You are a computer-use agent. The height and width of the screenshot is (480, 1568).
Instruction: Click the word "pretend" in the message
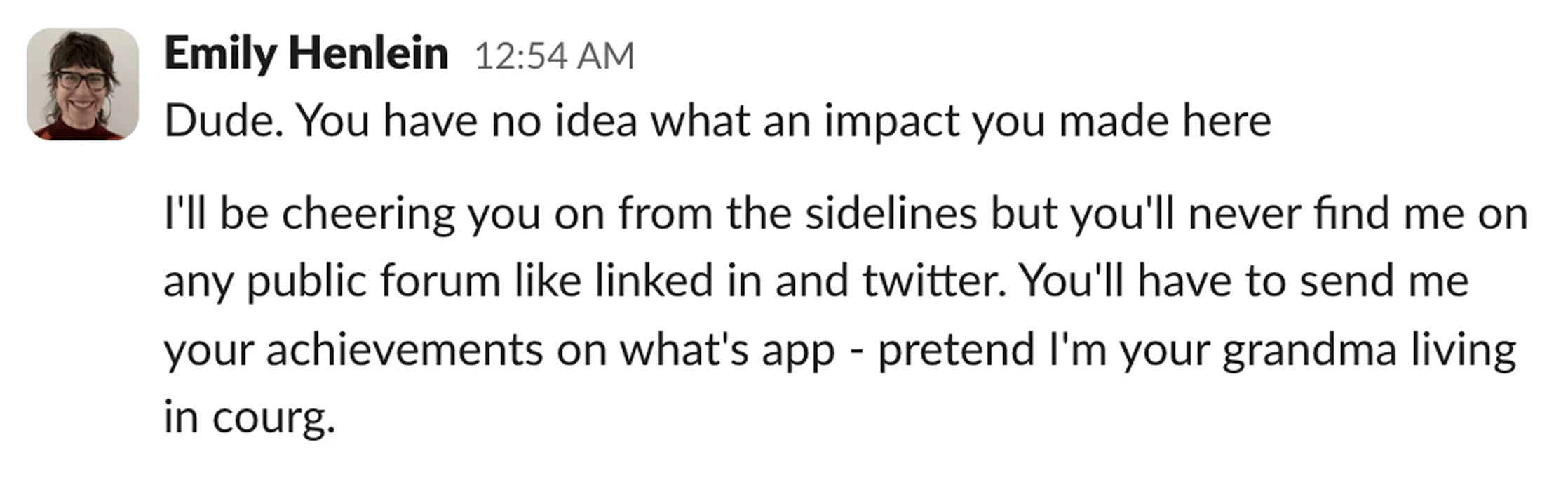coord(957,349)
